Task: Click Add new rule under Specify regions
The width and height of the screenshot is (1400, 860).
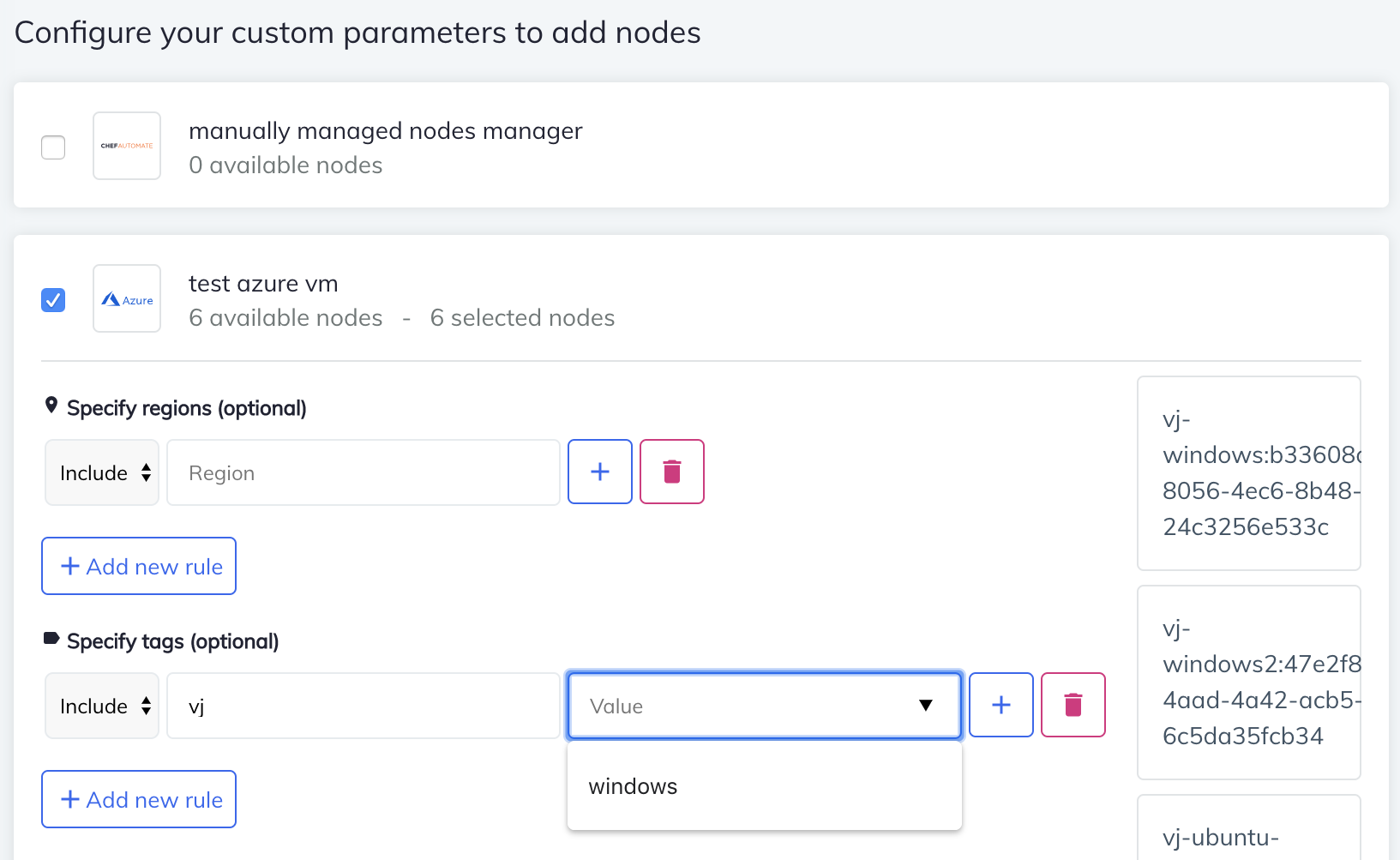Action: (x=138, y=565)
